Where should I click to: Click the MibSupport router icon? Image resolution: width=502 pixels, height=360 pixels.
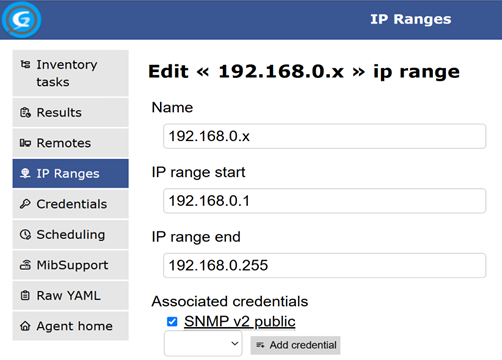click(25, 265)
